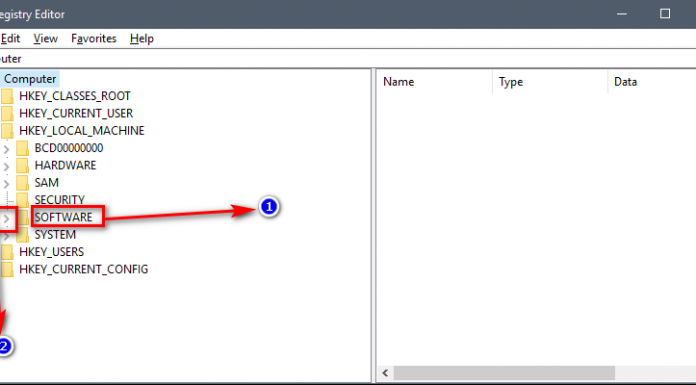Expand the BCD00000000 key chevron
Viewport: 696px width, 385px height.
[x=6, y=149]
